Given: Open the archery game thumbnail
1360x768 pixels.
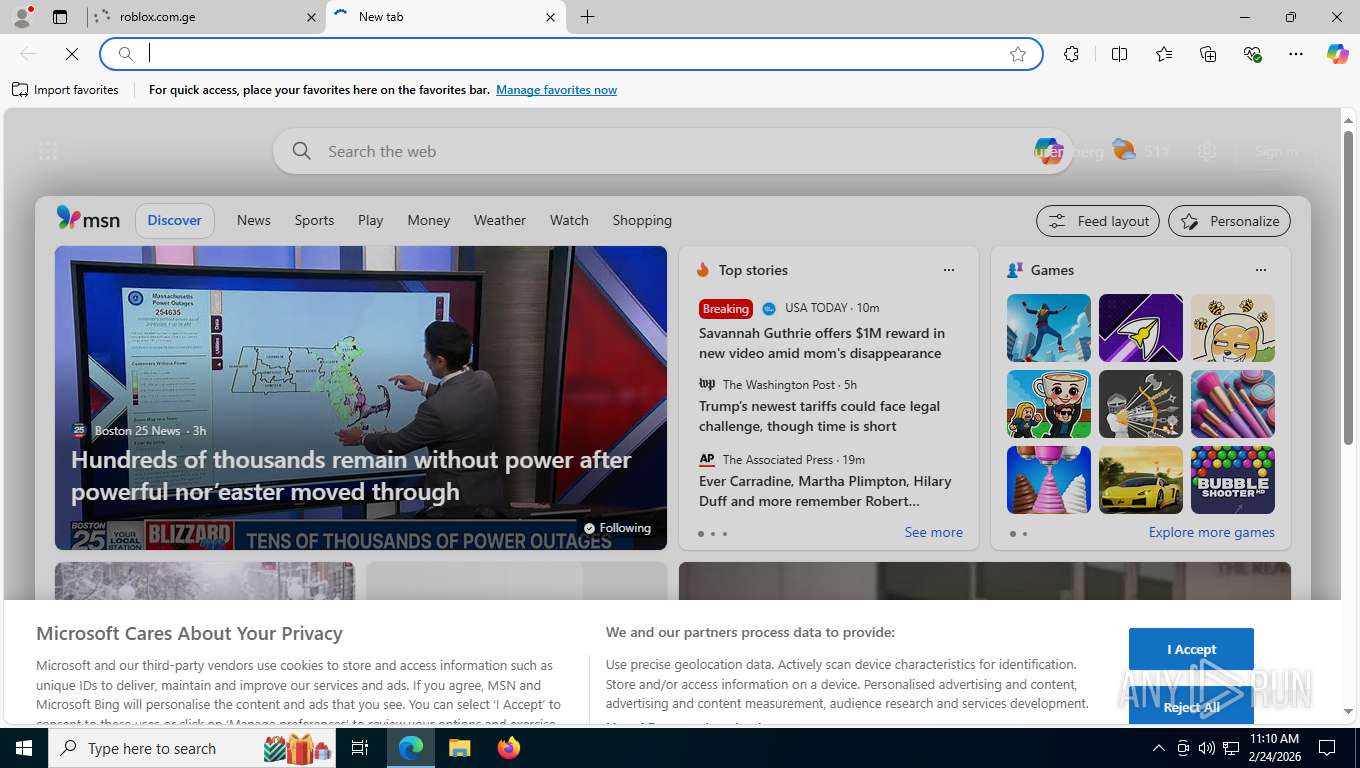Looking at the screenshot, I should (1141, 404).
